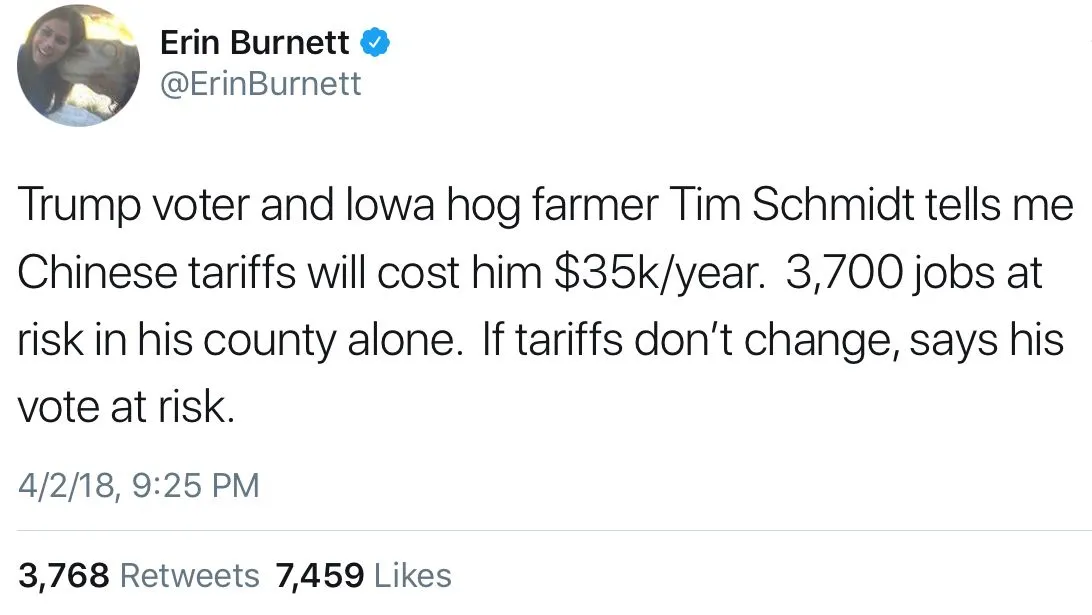Viewport: 1092px width, 615px height.
Task: Click the 3,768 retweet count number
Action: pyautogui.click(x=63, y=575)
